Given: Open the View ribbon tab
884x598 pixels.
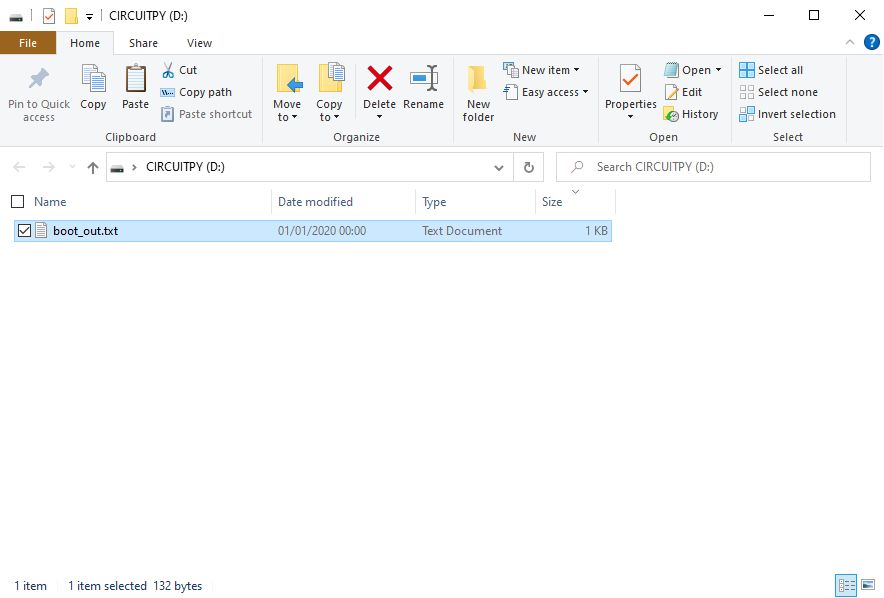Looking at the screenshot, I should (x=199, y=43).
